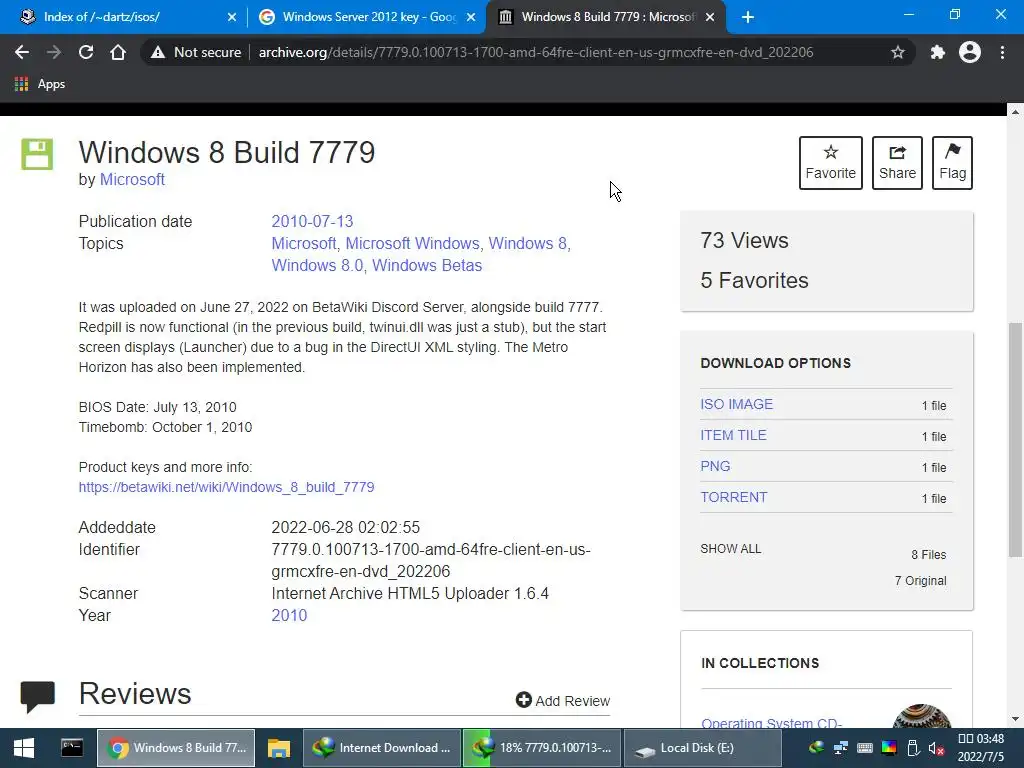1024x768 pixels.
Task: Close the Index of /~dartz/isos/ tab
Action: [232, 17]
